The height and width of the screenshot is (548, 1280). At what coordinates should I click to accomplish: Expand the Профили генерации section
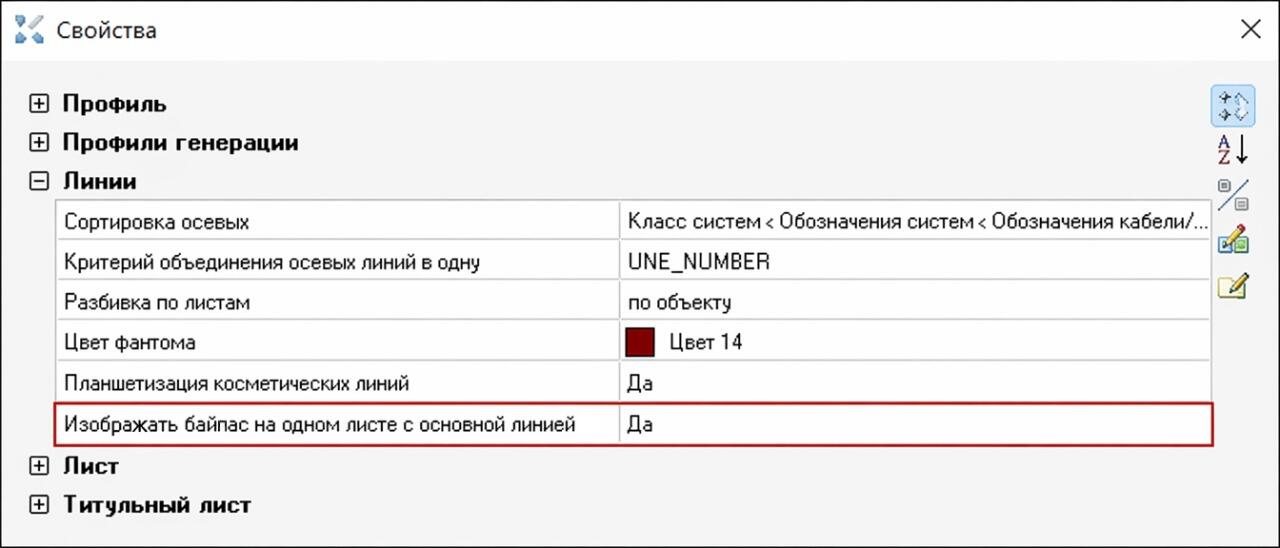[38, 143]
